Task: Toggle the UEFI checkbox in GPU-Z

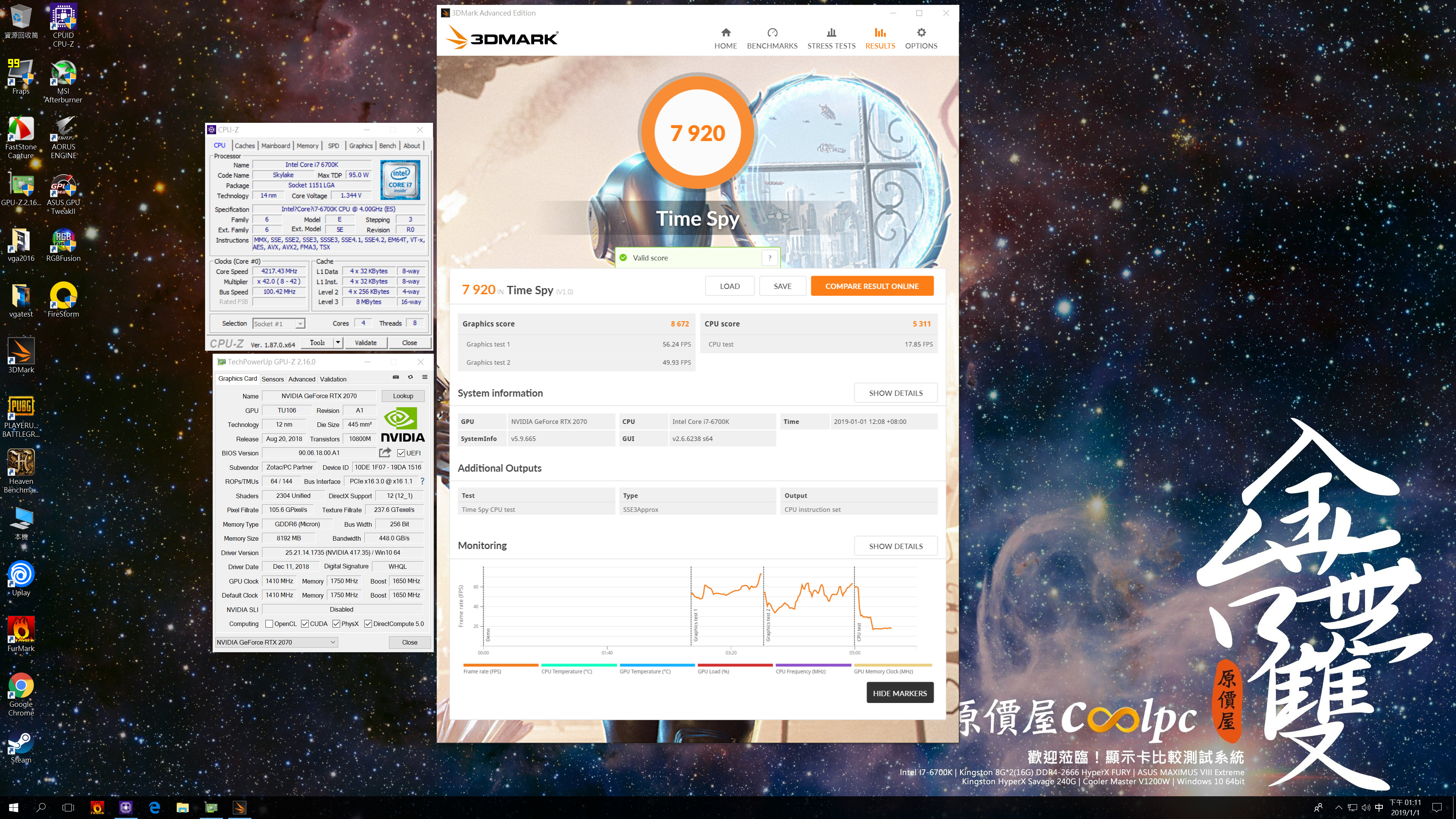Action: 401,453
